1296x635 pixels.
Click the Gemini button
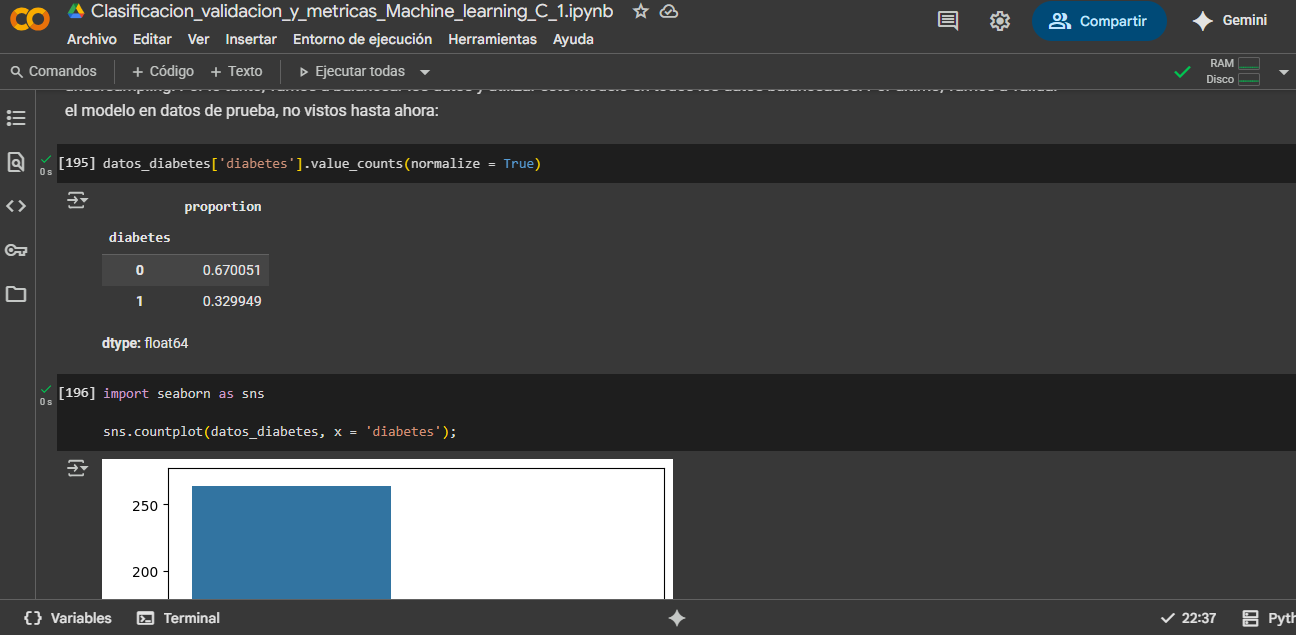1230,21
